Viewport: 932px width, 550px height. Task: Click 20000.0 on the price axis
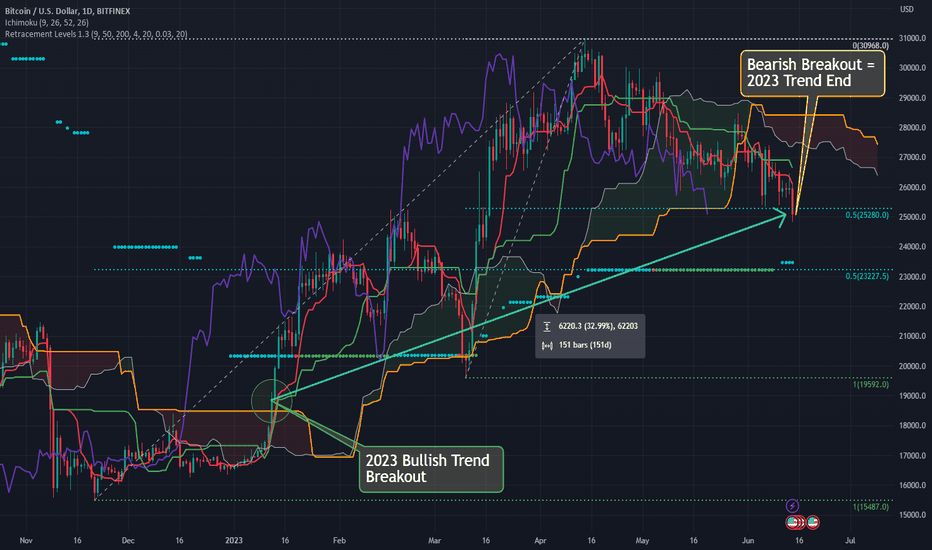pos(912,366)
